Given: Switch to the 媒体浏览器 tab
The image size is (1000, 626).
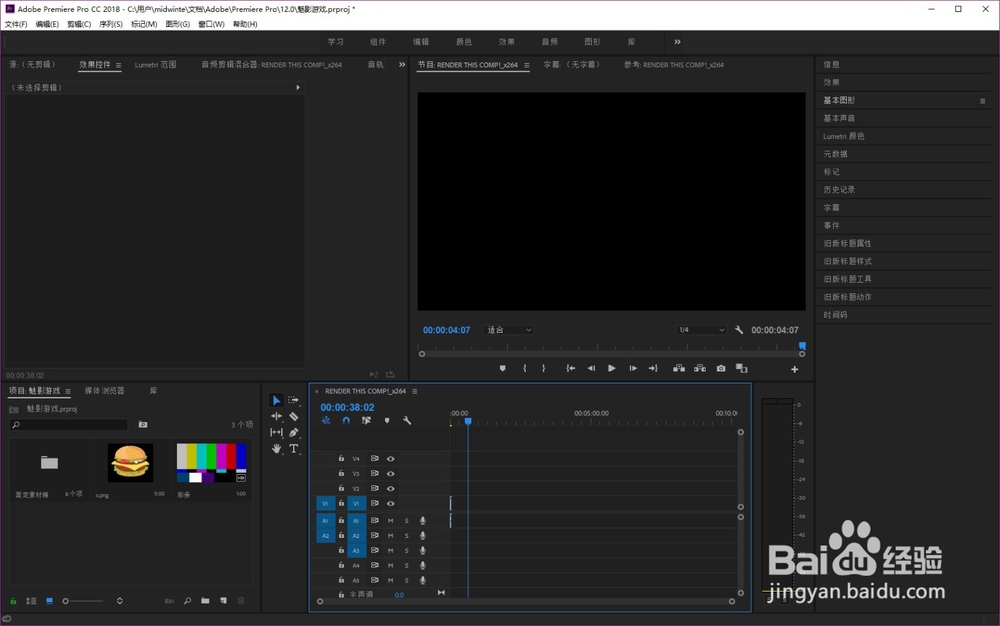Looking at the screenshot, I should click(x=105, y=391).
